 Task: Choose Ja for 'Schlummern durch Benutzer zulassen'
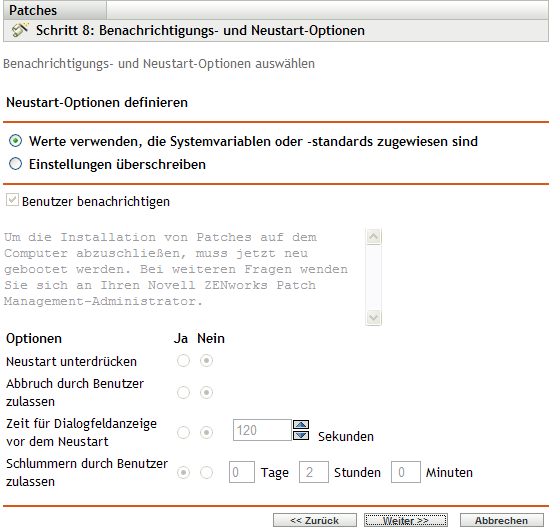point(183,472)
